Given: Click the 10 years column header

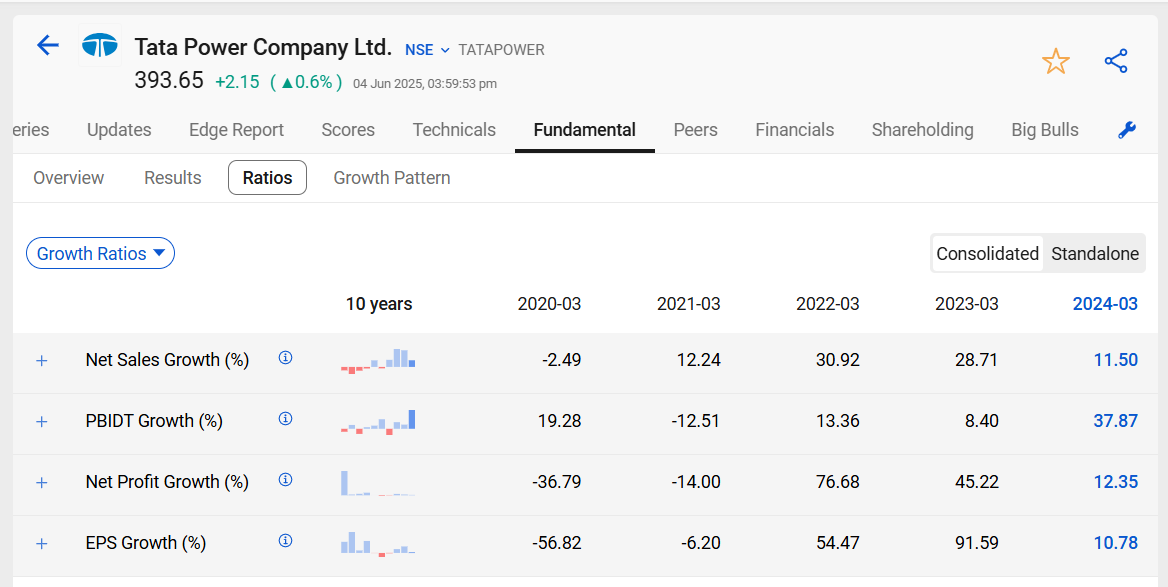Looking at the screenshot, I should tap(378, 304).
